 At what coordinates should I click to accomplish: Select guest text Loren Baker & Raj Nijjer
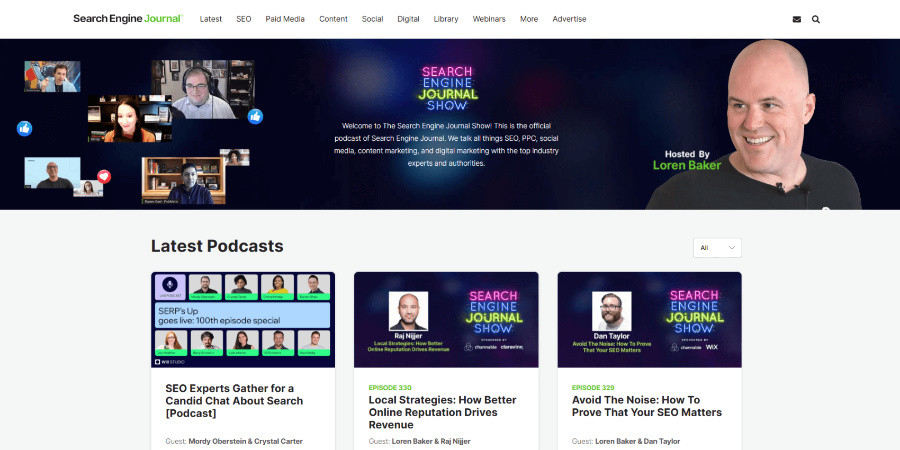pyautogui.click(x=430, y=441)
